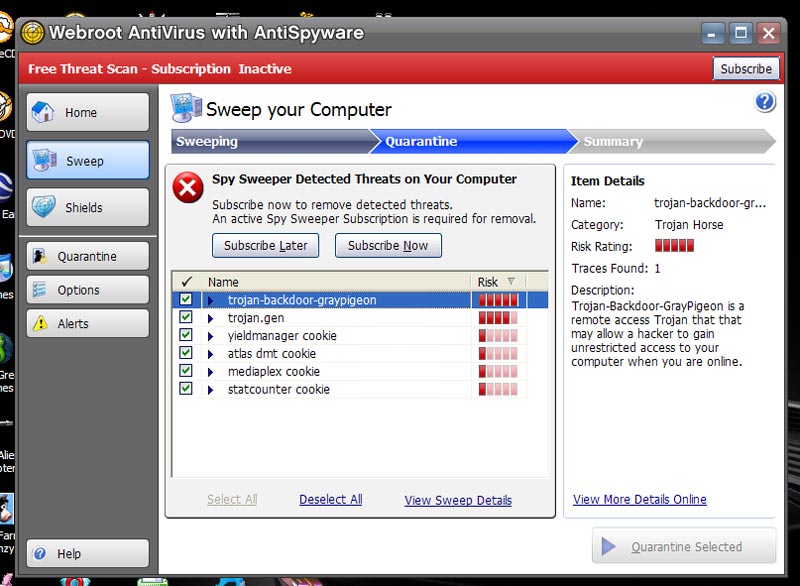The height and width of the screenshot is (586, 800).
Task: Expand the statcounter cookie row
Action: [x=210, y=390]
